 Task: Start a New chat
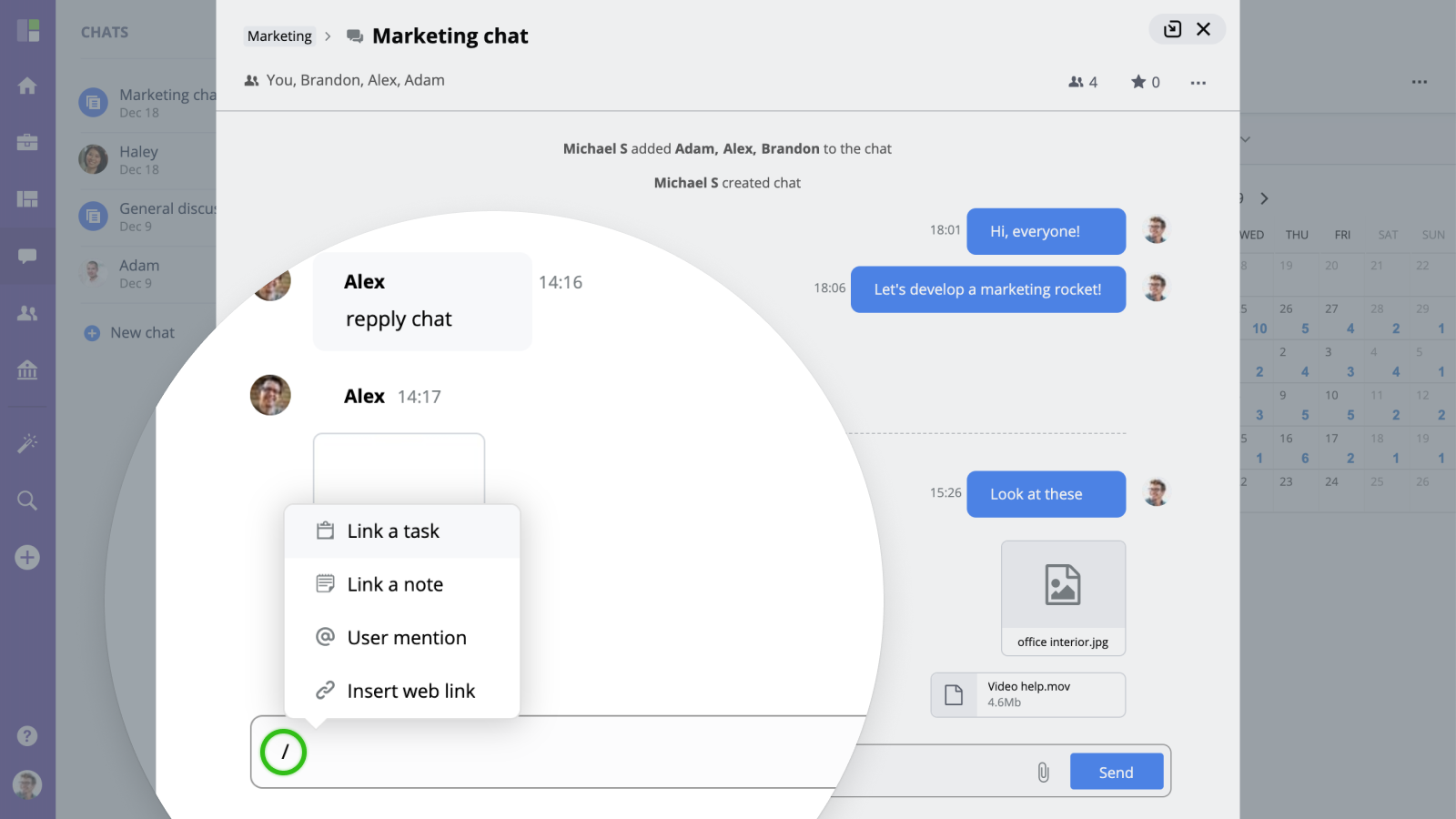(x=129, y=333)
